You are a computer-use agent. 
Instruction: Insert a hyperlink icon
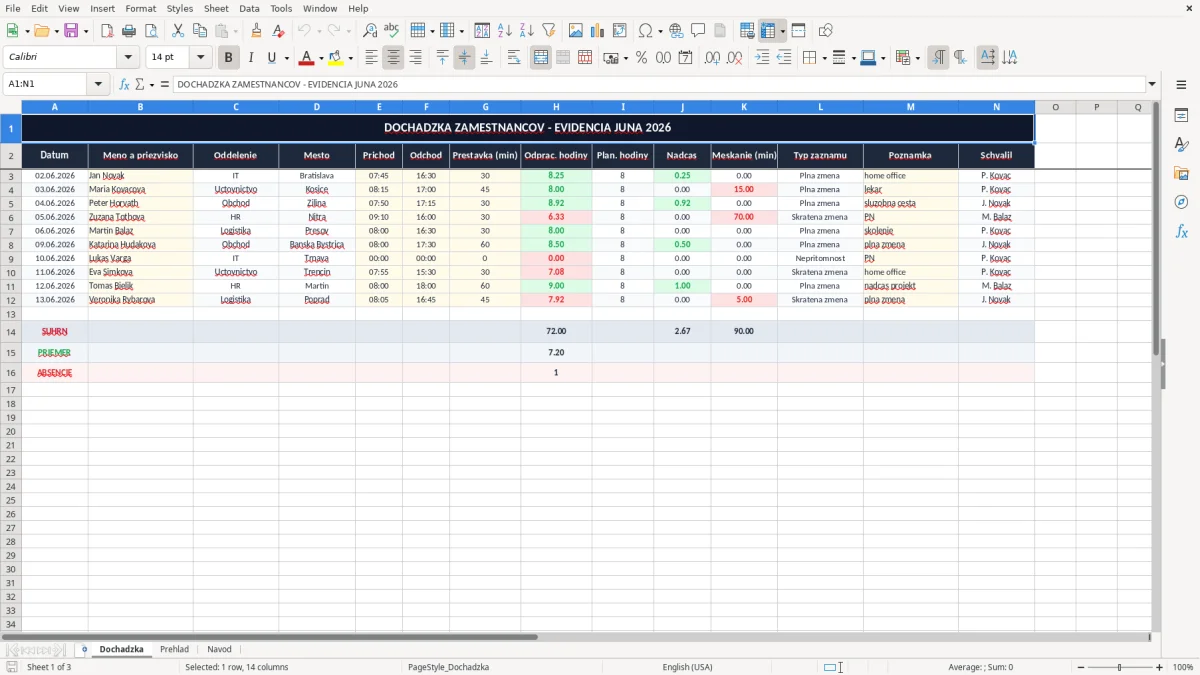[x=676, y=31]
